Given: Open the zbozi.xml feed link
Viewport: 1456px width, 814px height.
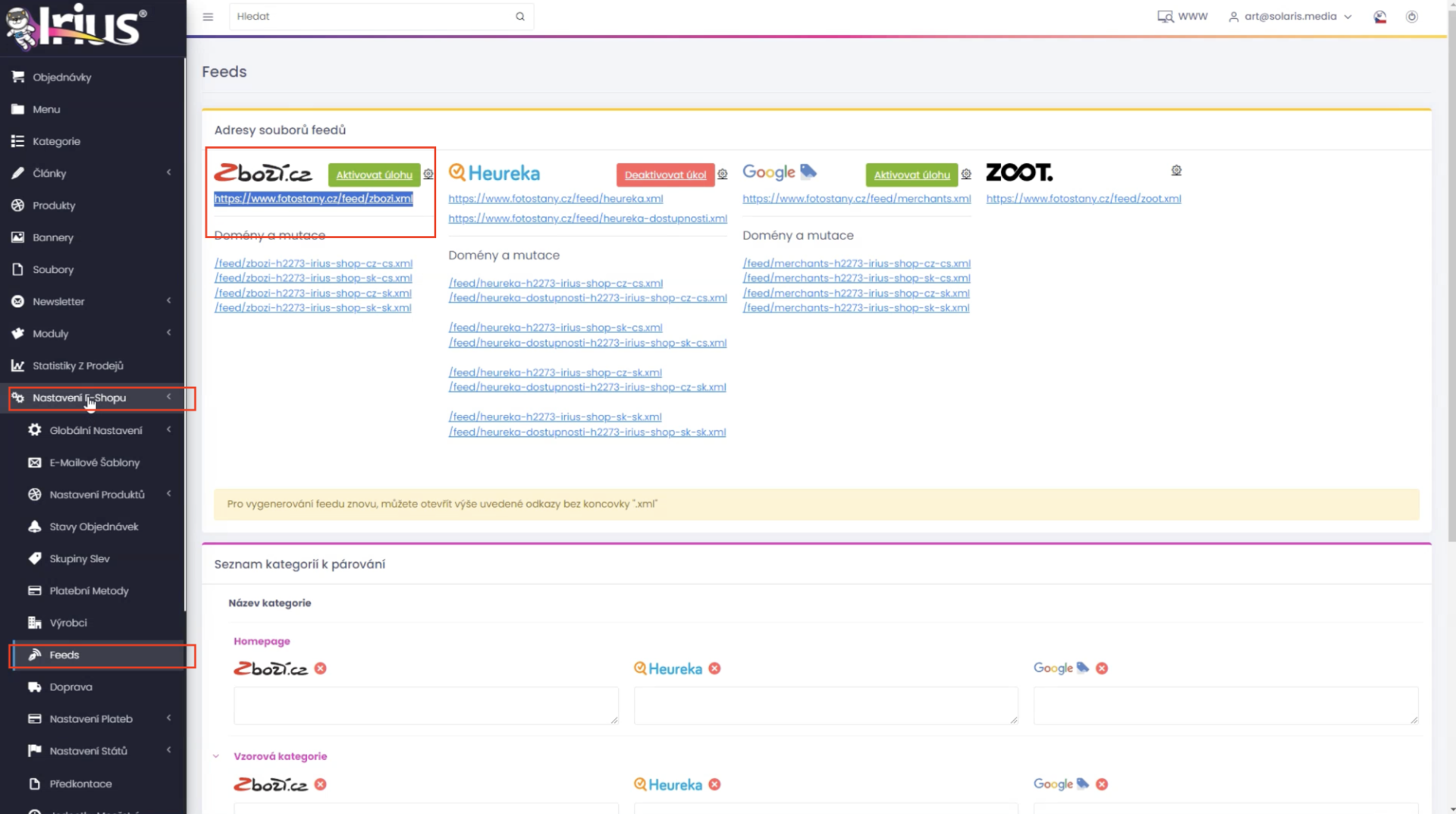Looking at the screenshot, I should (313, 199).
